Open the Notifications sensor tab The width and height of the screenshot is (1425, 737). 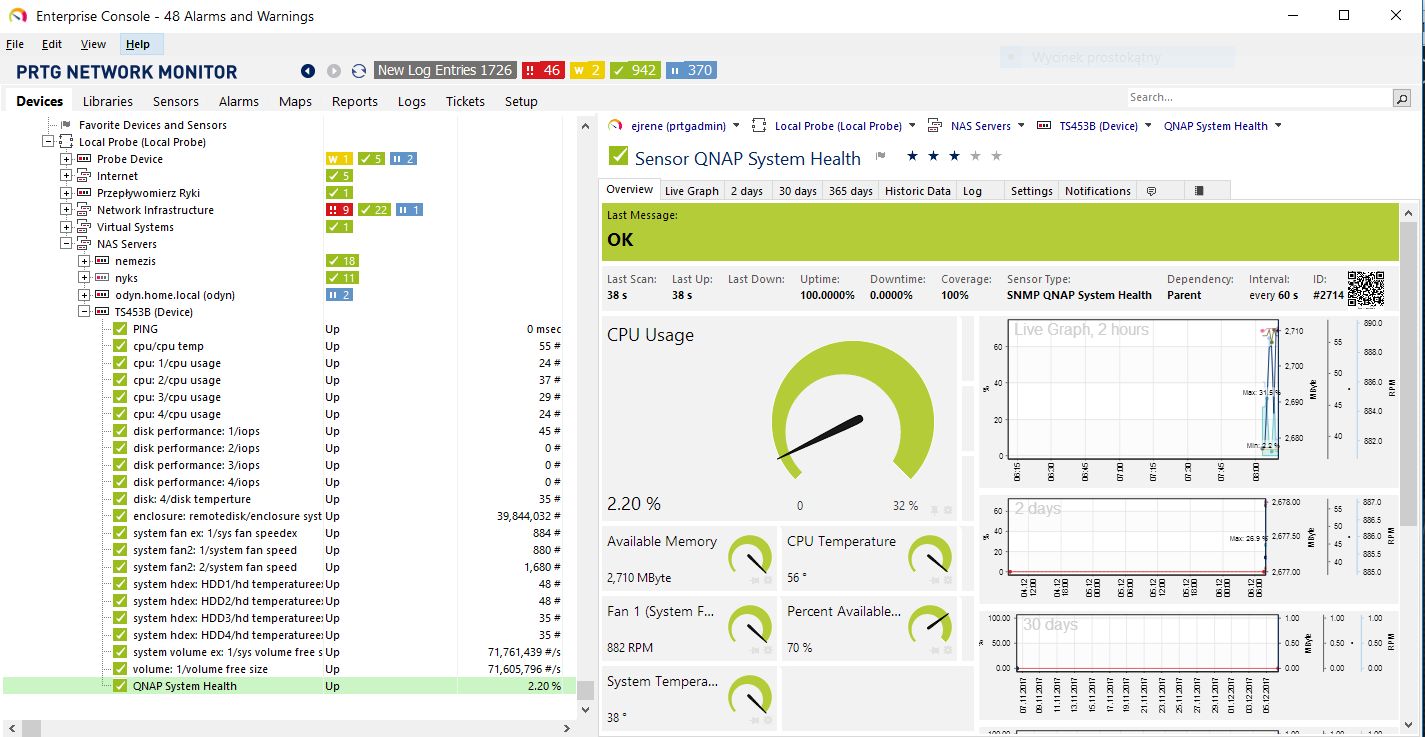1098,191
